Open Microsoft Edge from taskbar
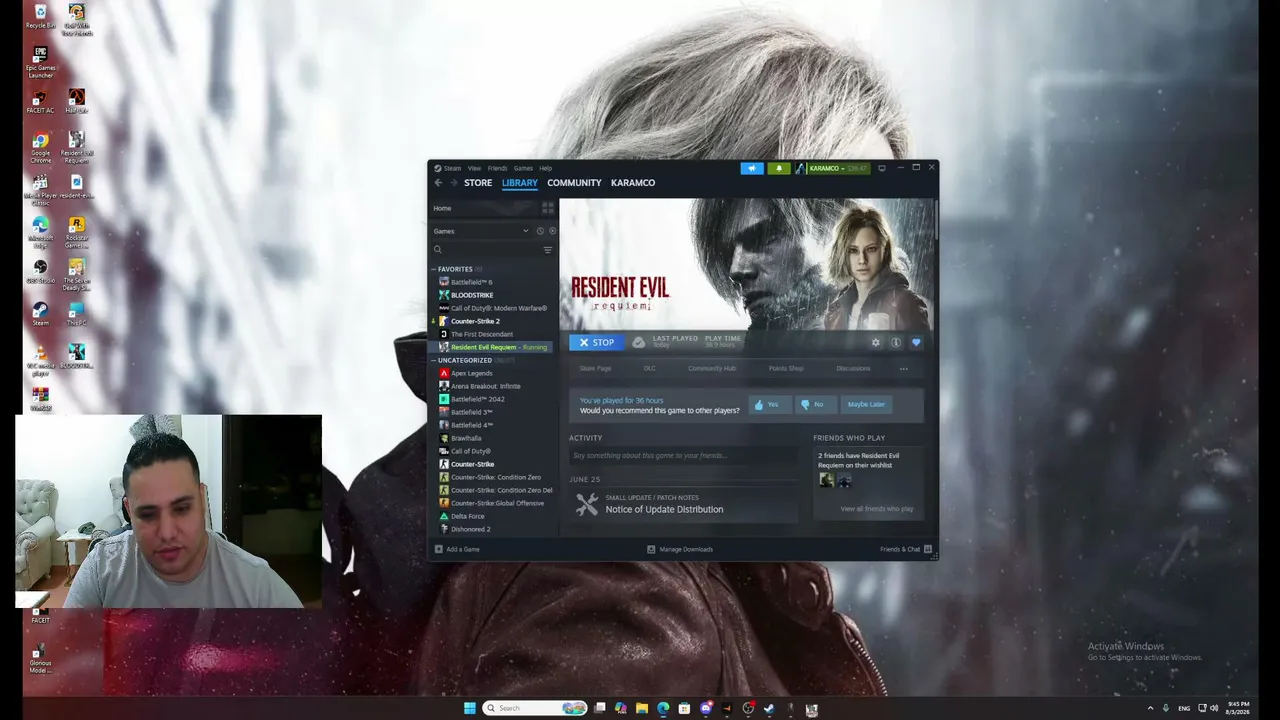Viewport: 1280px width, 720px height. [663, 708]
